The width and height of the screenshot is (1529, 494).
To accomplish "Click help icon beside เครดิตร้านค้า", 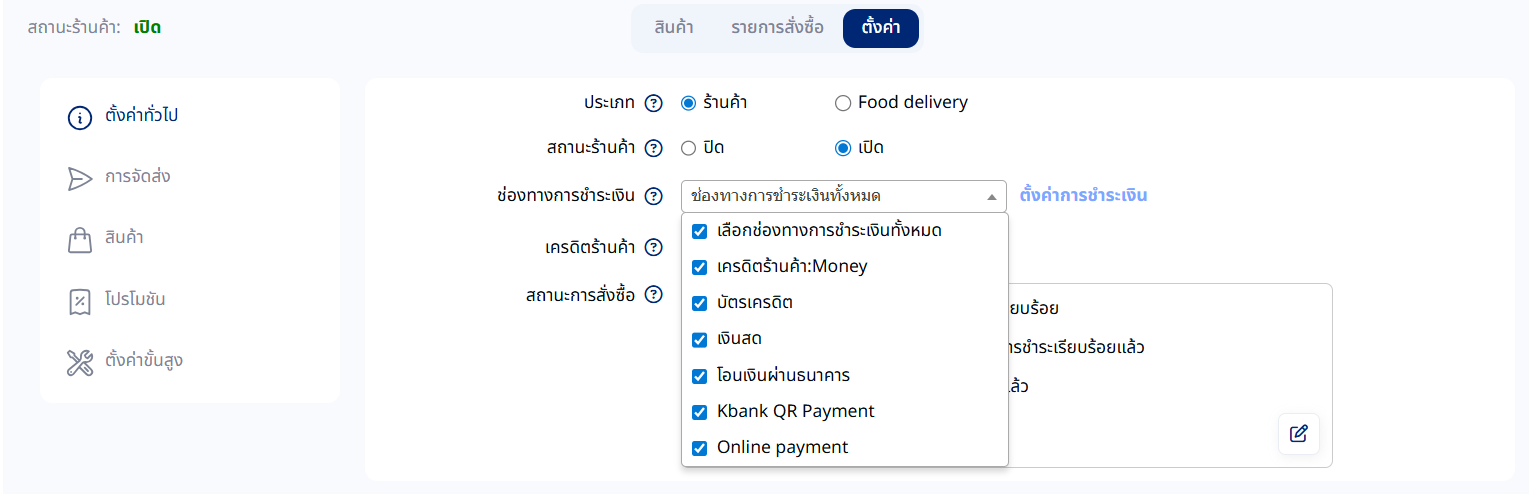I will click(x=654, y=247).
